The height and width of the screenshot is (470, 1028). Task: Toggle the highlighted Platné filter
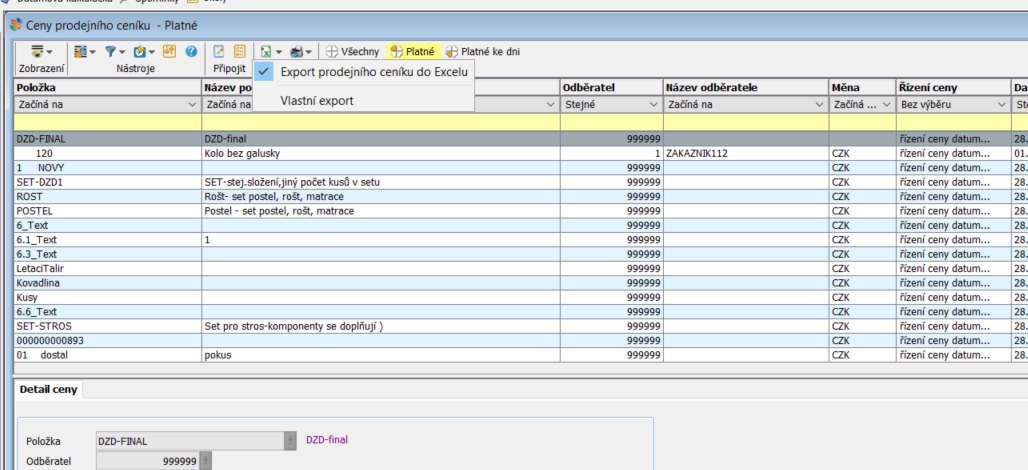pyautogui.click(x=412, y=51)
